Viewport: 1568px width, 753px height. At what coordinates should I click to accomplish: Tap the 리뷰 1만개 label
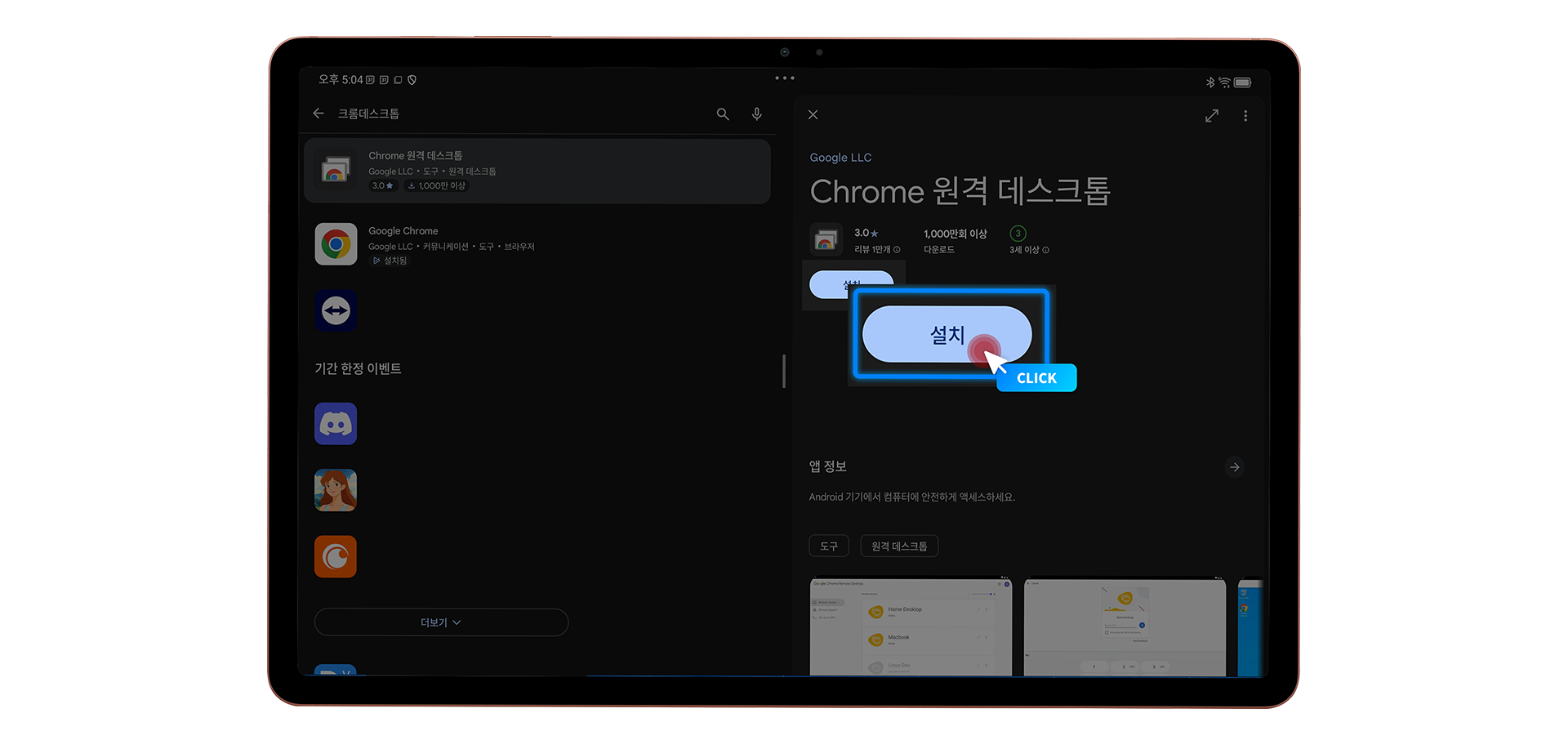click(872, 250)
